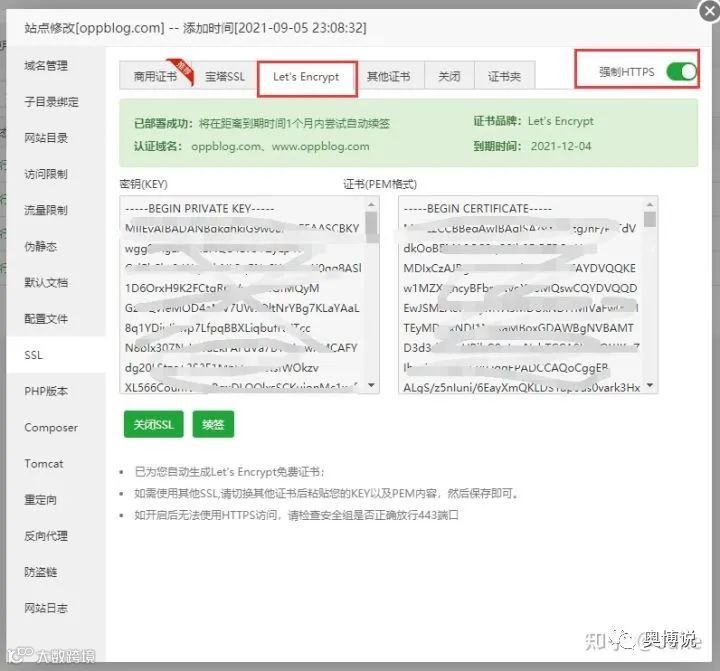Open 重定向 settings
Viewport: 720px width, 671px height.
[56, 500]
